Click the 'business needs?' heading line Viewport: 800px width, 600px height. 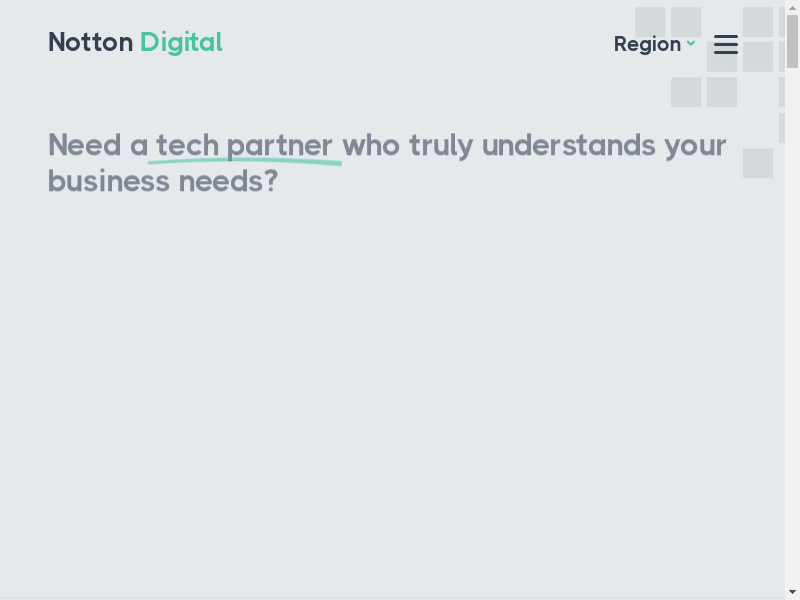163,181
